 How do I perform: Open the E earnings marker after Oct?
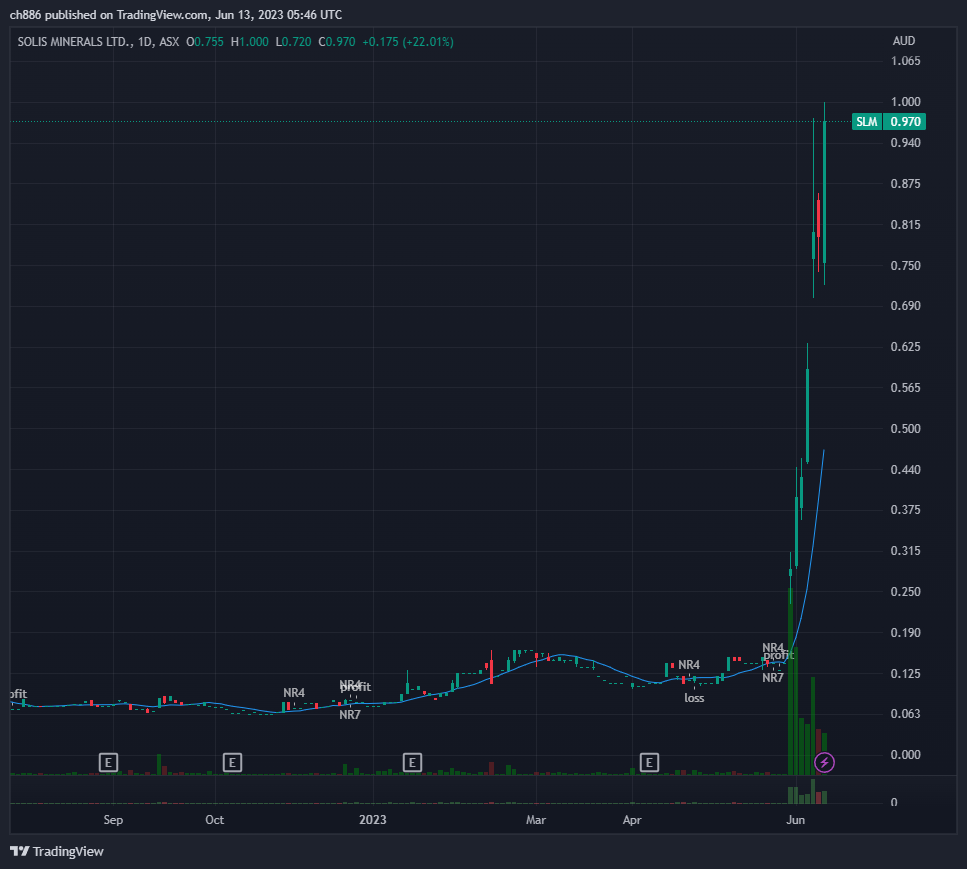click(x=232, y=763)
